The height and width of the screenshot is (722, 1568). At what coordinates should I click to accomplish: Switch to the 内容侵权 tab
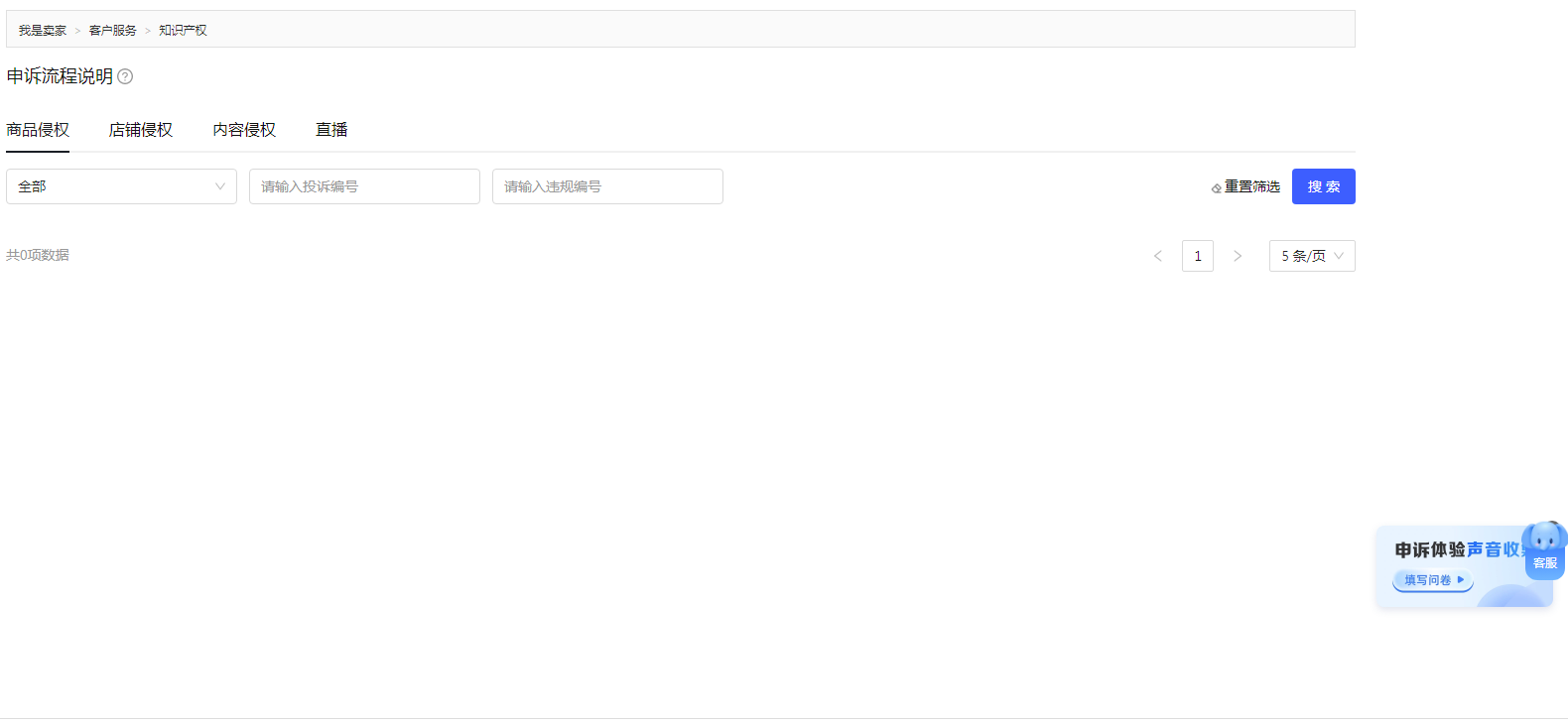(244, 130)
